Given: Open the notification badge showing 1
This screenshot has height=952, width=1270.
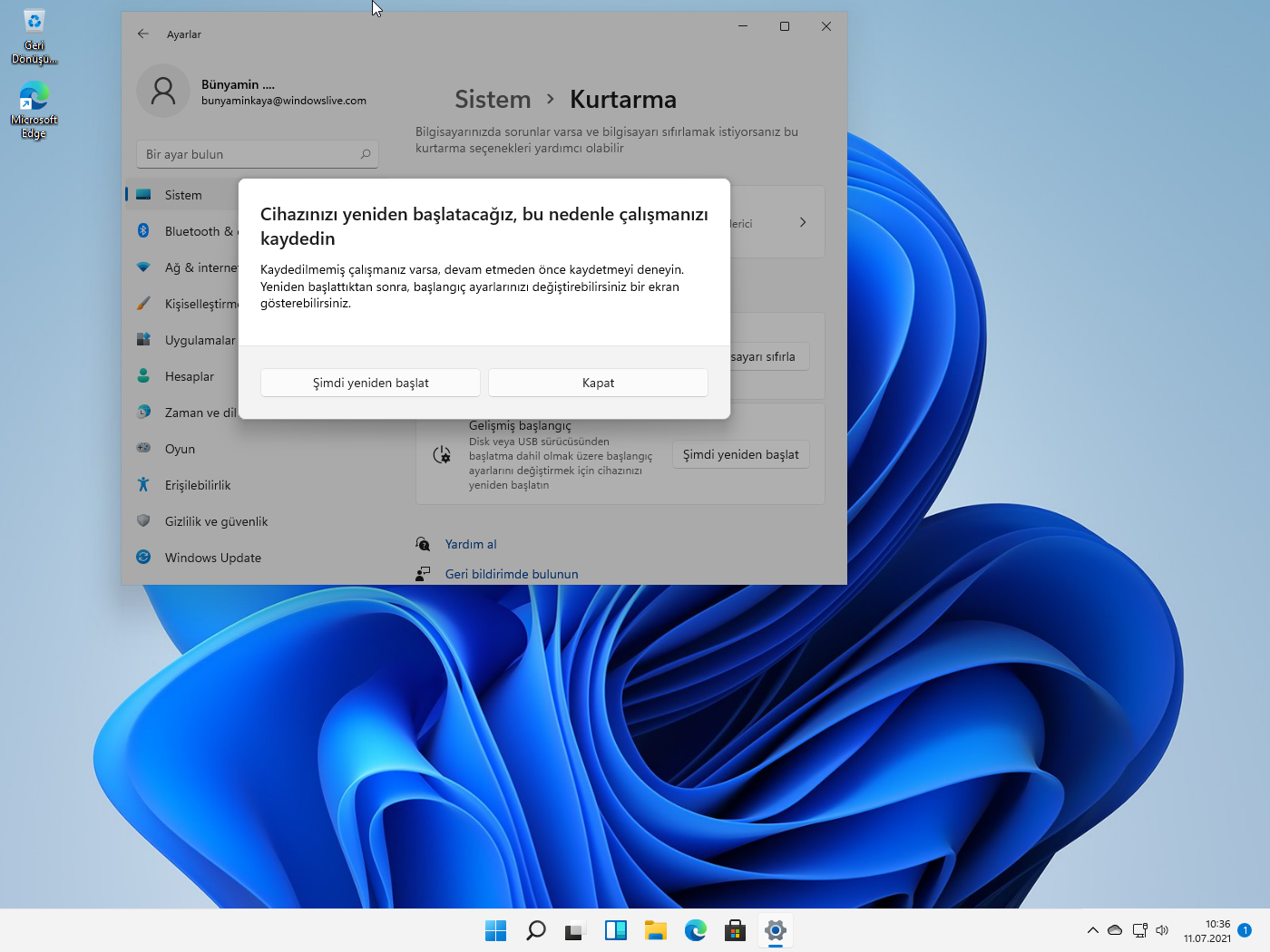Looking at the screenshot, I should (x=1245, y=930).
